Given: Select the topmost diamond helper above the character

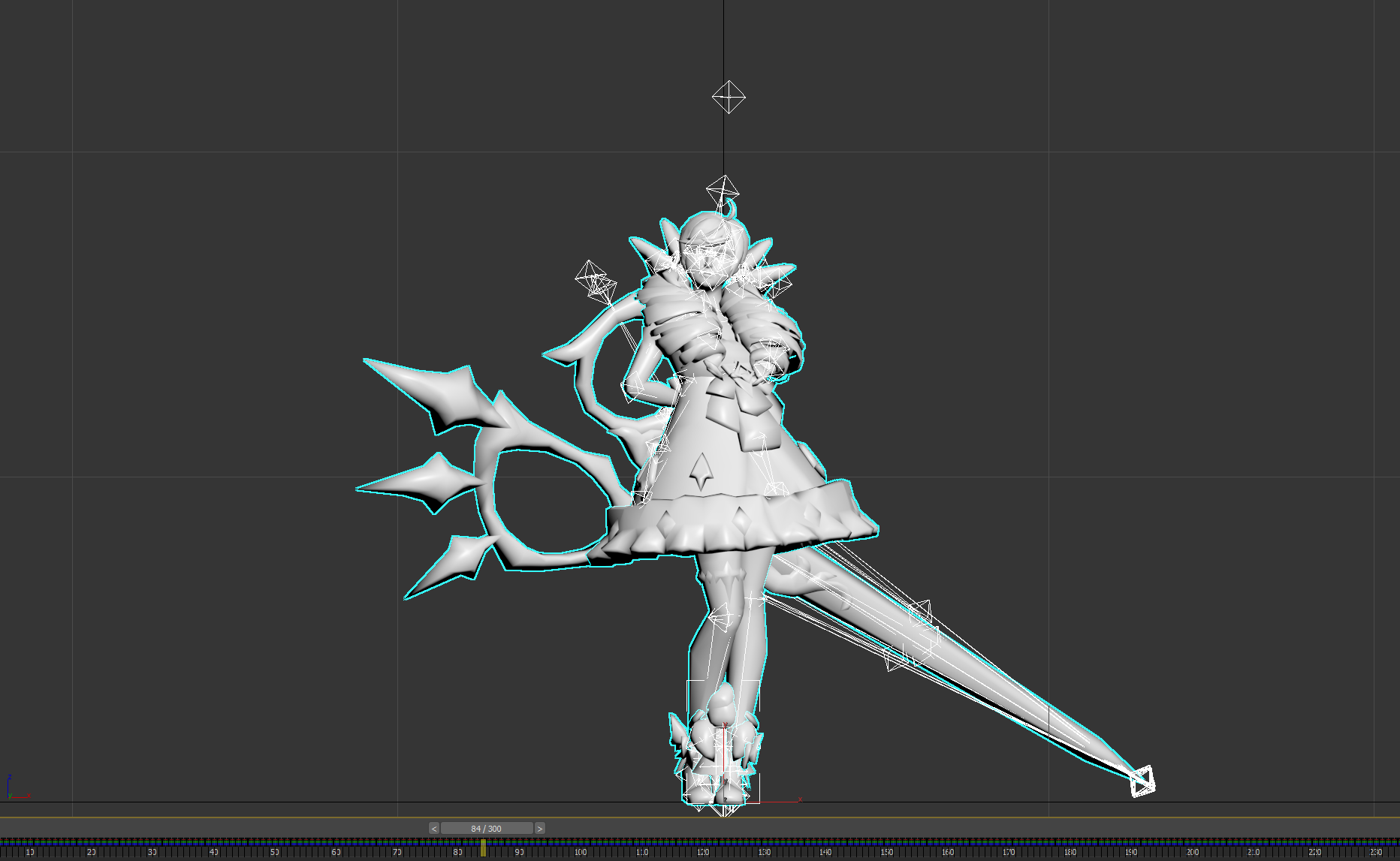Looking at the screenshot, I should pos(729,97).
